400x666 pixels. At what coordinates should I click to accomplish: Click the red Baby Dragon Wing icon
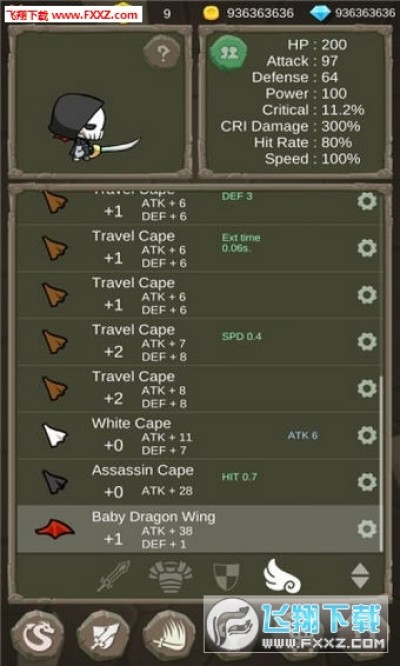(55, 529)
